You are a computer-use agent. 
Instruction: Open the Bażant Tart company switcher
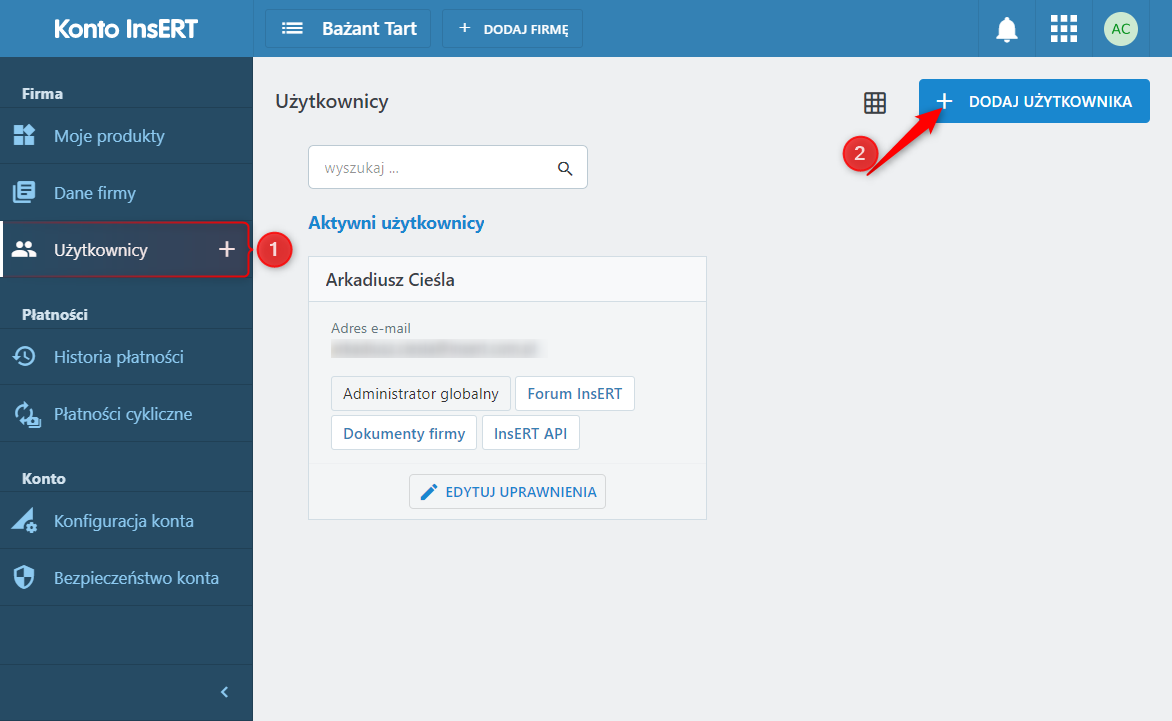(x=348, y=29)
